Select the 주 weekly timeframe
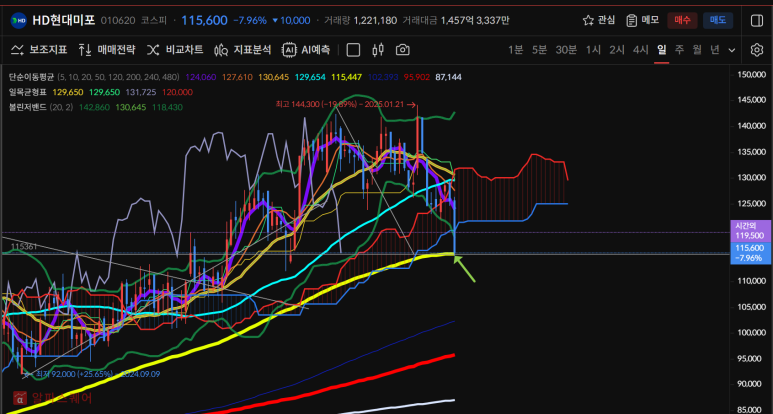The width and height of the screenshot is (773, 414). [x=679, y=50]
